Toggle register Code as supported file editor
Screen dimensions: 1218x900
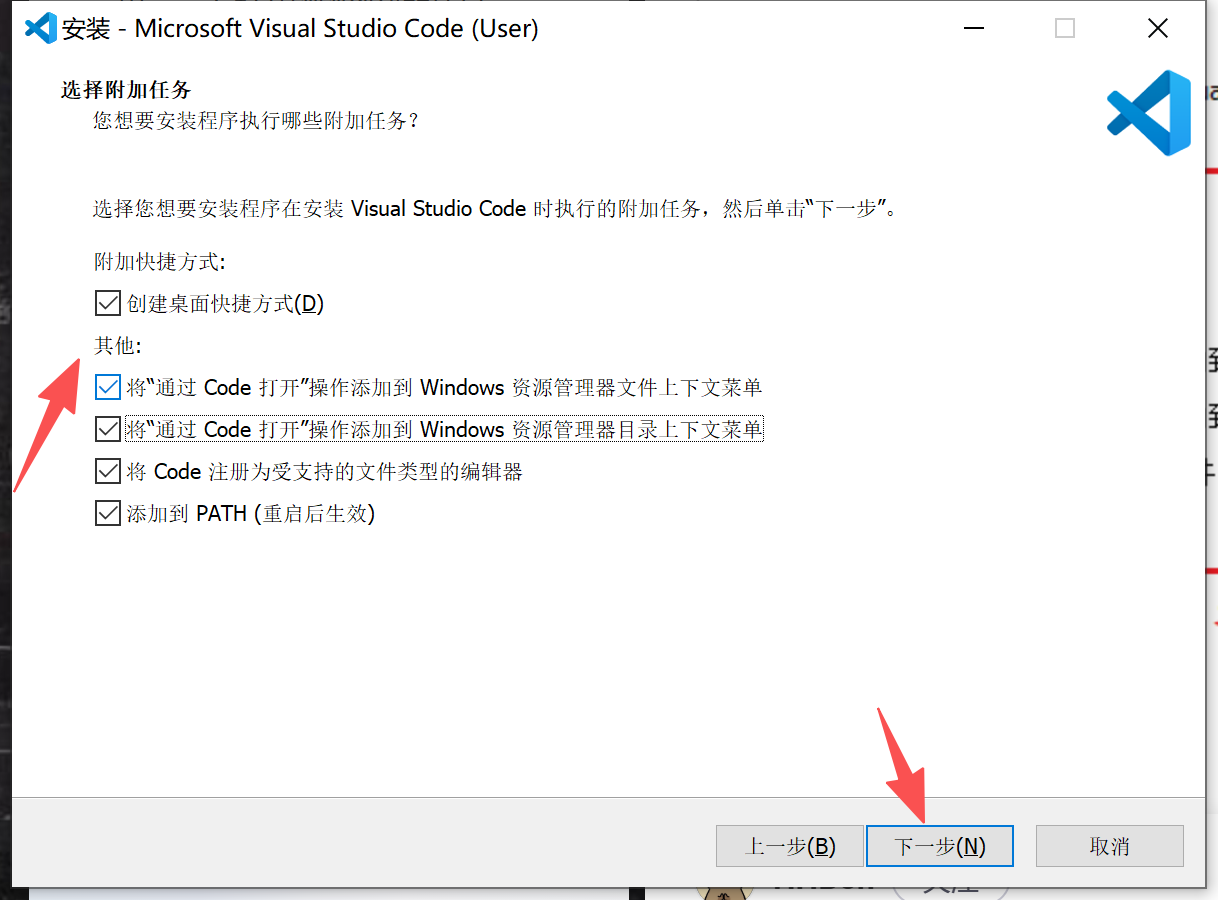(x=107, y=471)
